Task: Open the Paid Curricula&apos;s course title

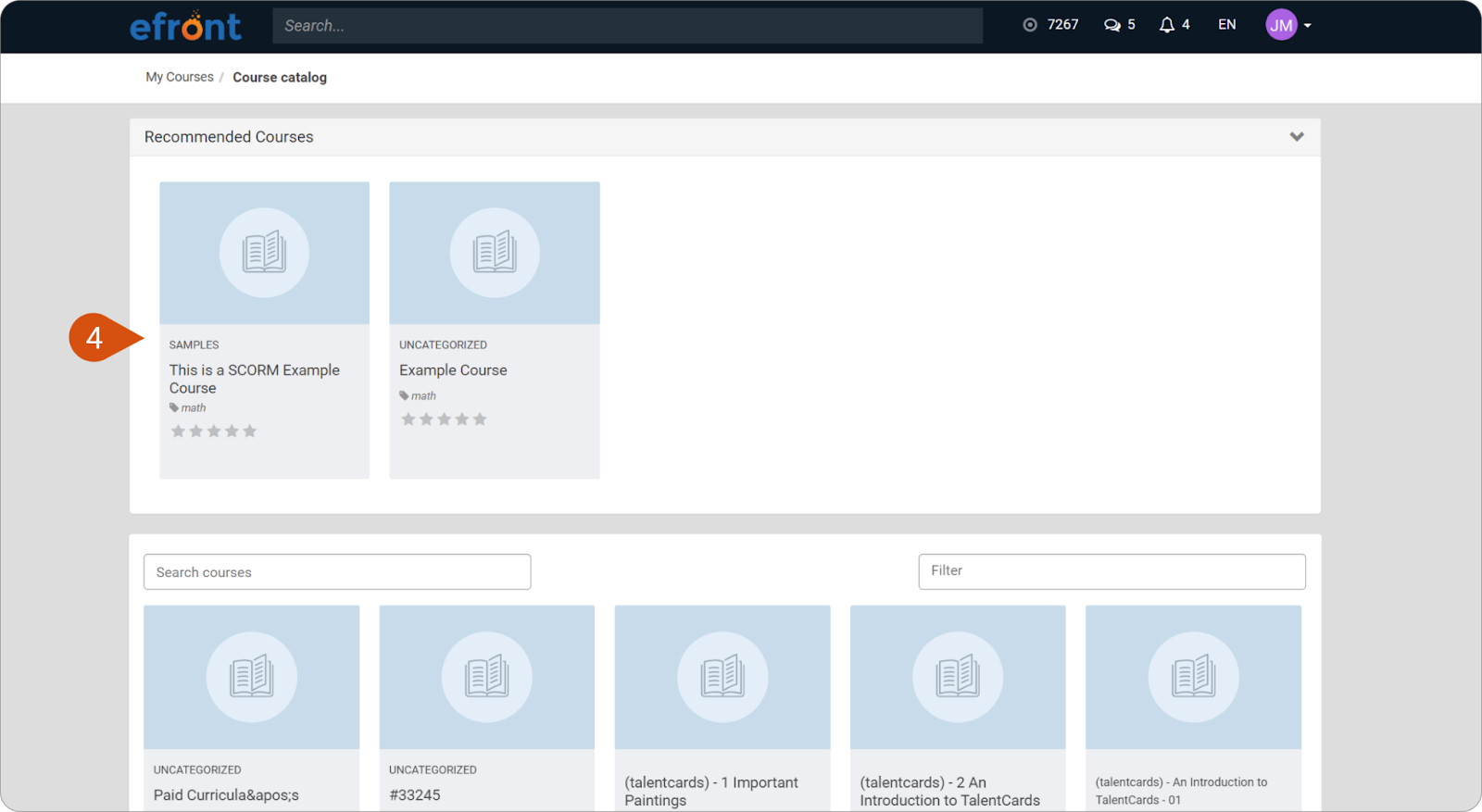Action: click(x=226, y=795)
